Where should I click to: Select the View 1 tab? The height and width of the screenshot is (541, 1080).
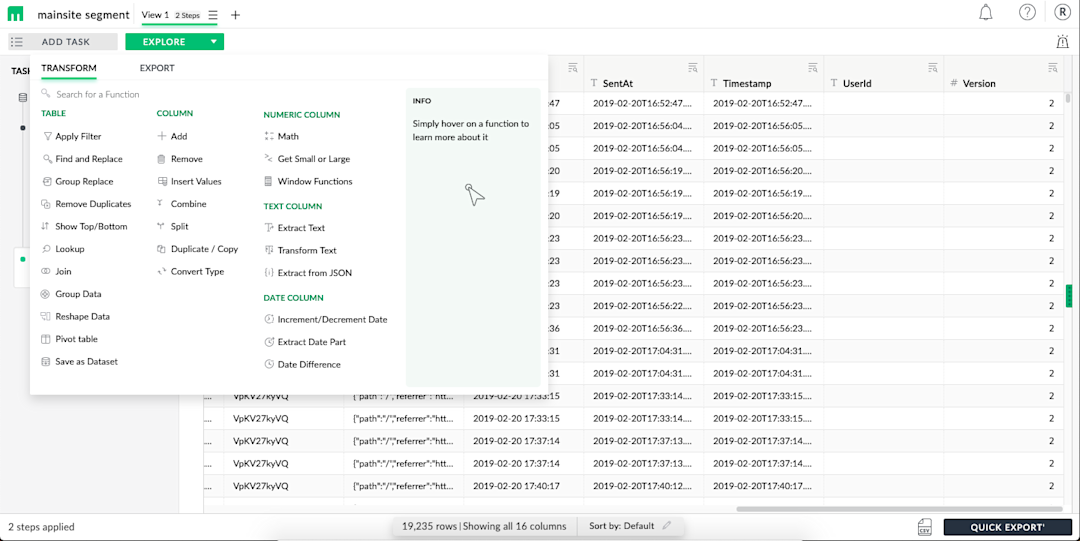click(x=155, y=14)
